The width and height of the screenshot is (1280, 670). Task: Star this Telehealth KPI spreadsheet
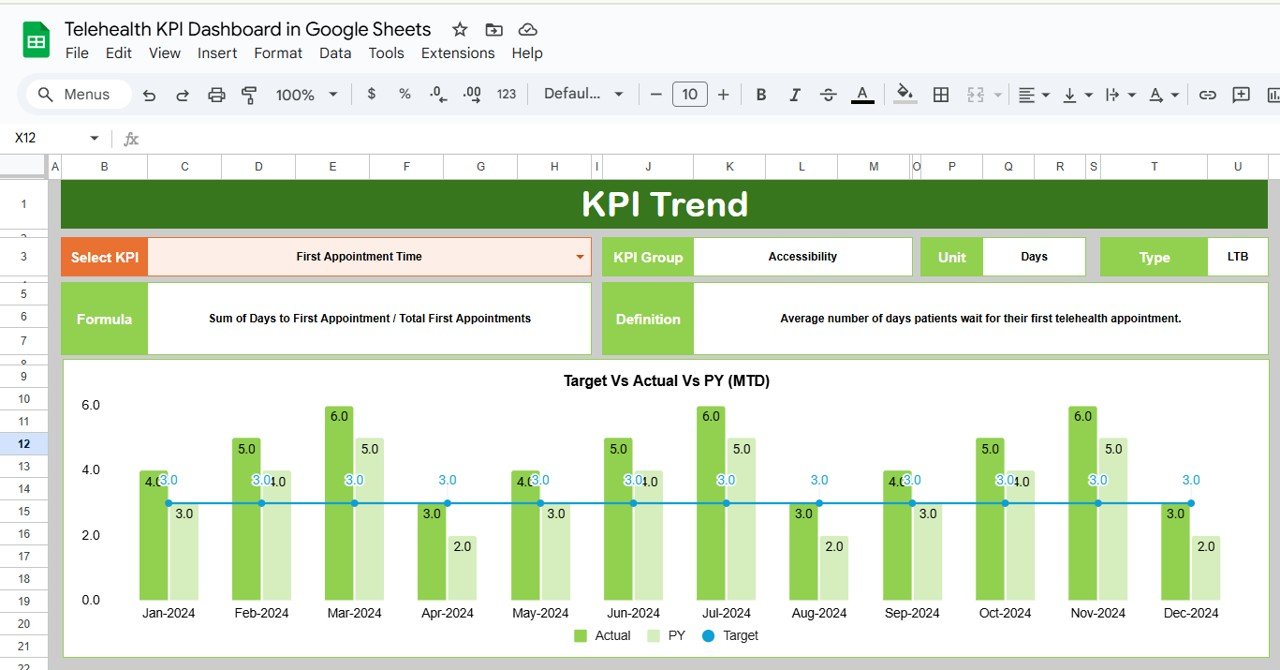459,30
